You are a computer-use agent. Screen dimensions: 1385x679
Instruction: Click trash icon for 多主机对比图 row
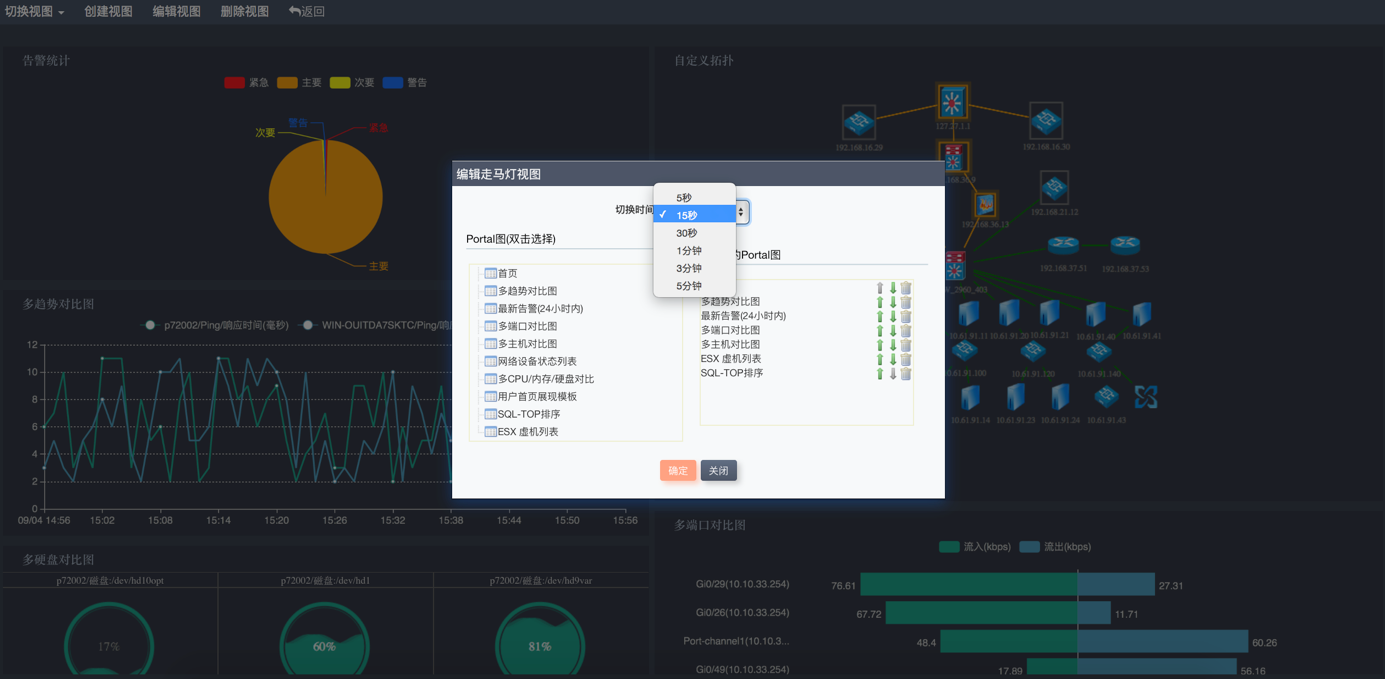906,345
